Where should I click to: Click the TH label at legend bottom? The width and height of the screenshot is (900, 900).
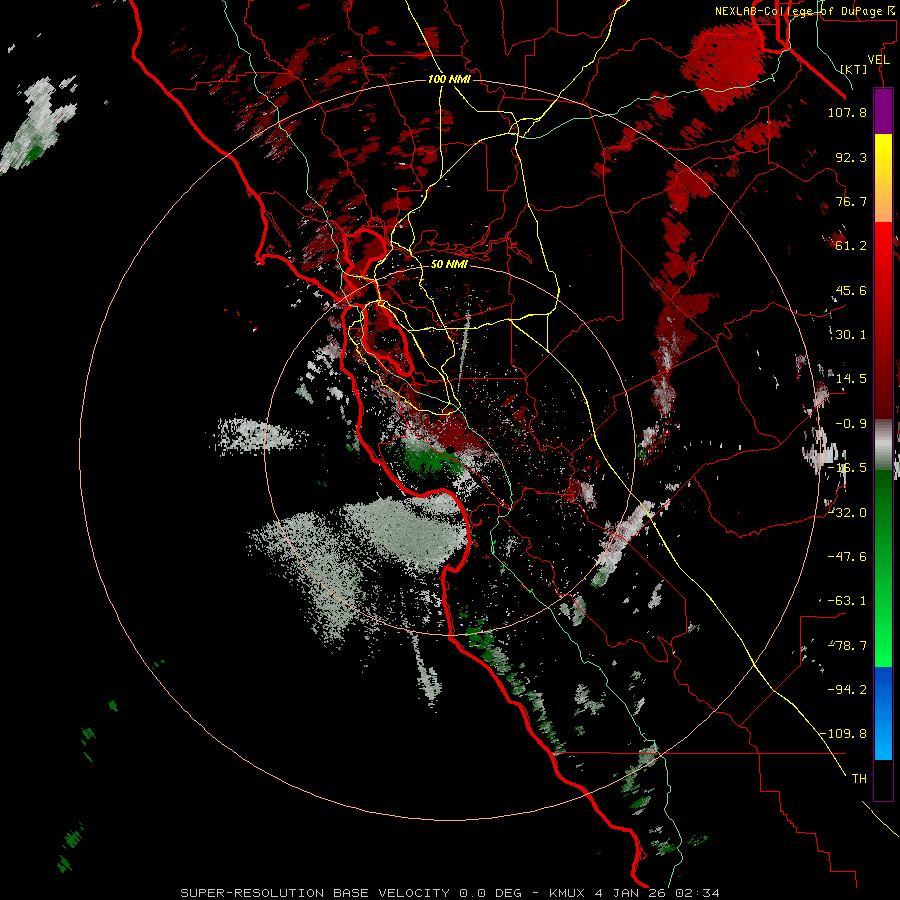(x=859, y=779)
